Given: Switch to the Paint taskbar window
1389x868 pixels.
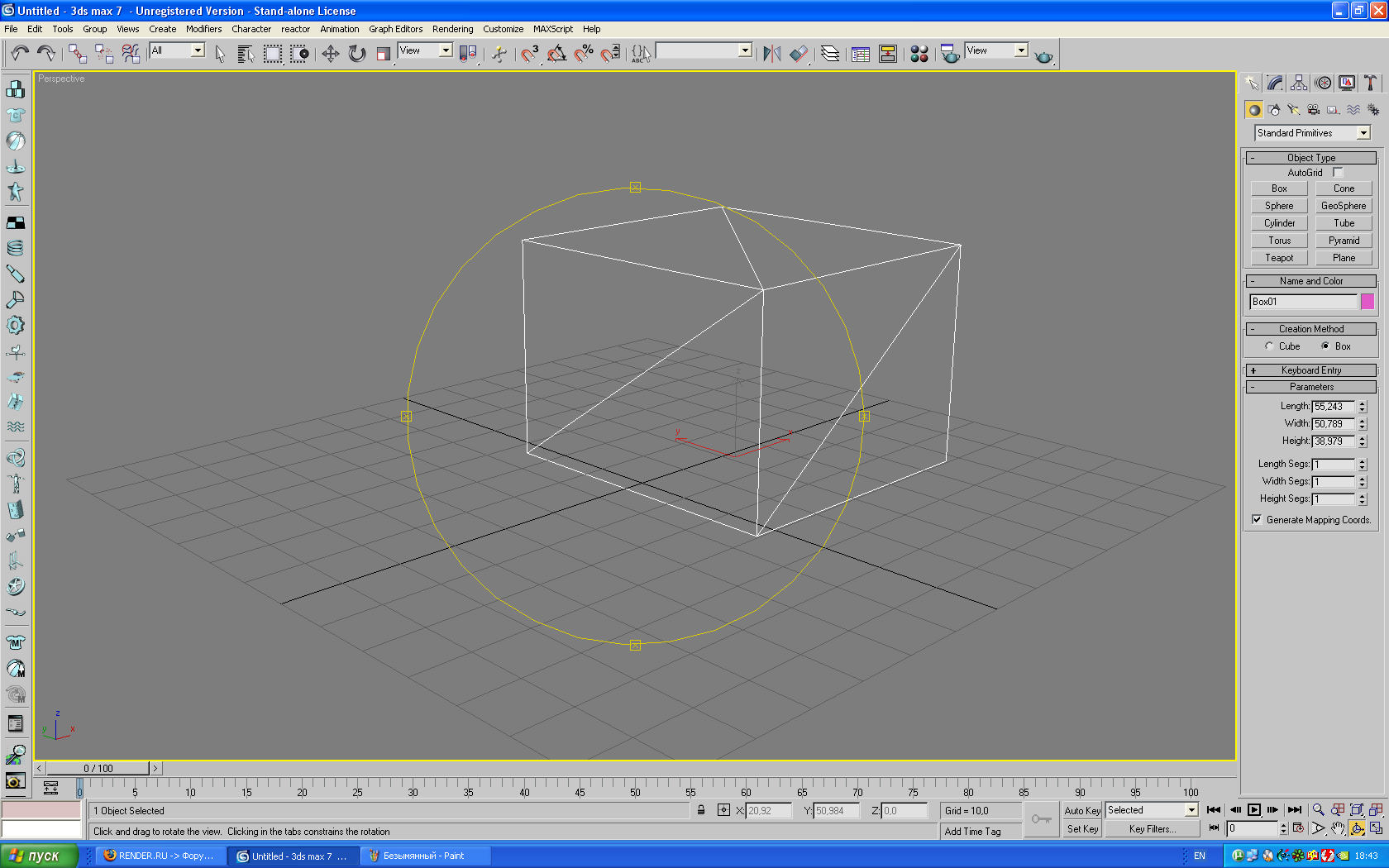Looking at the screenshot, I should (424, 856).
